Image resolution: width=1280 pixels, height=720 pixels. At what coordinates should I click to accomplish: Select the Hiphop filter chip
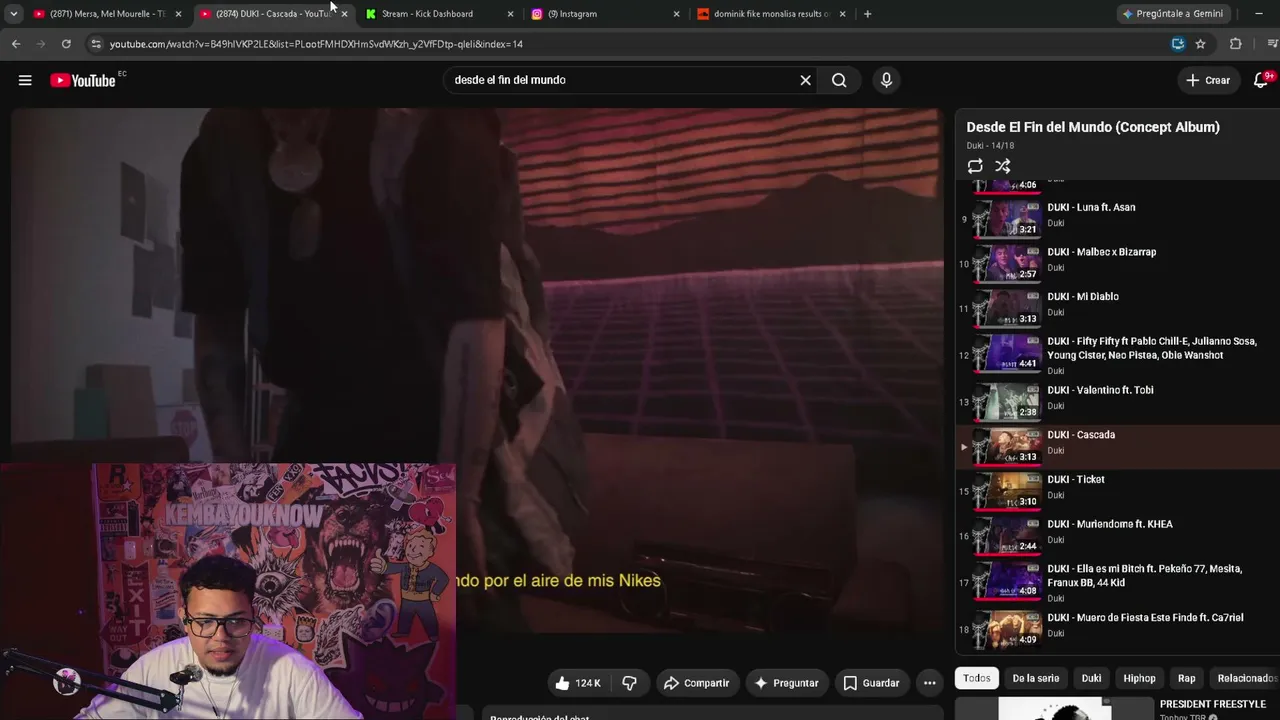click(x=1139, y=678)
